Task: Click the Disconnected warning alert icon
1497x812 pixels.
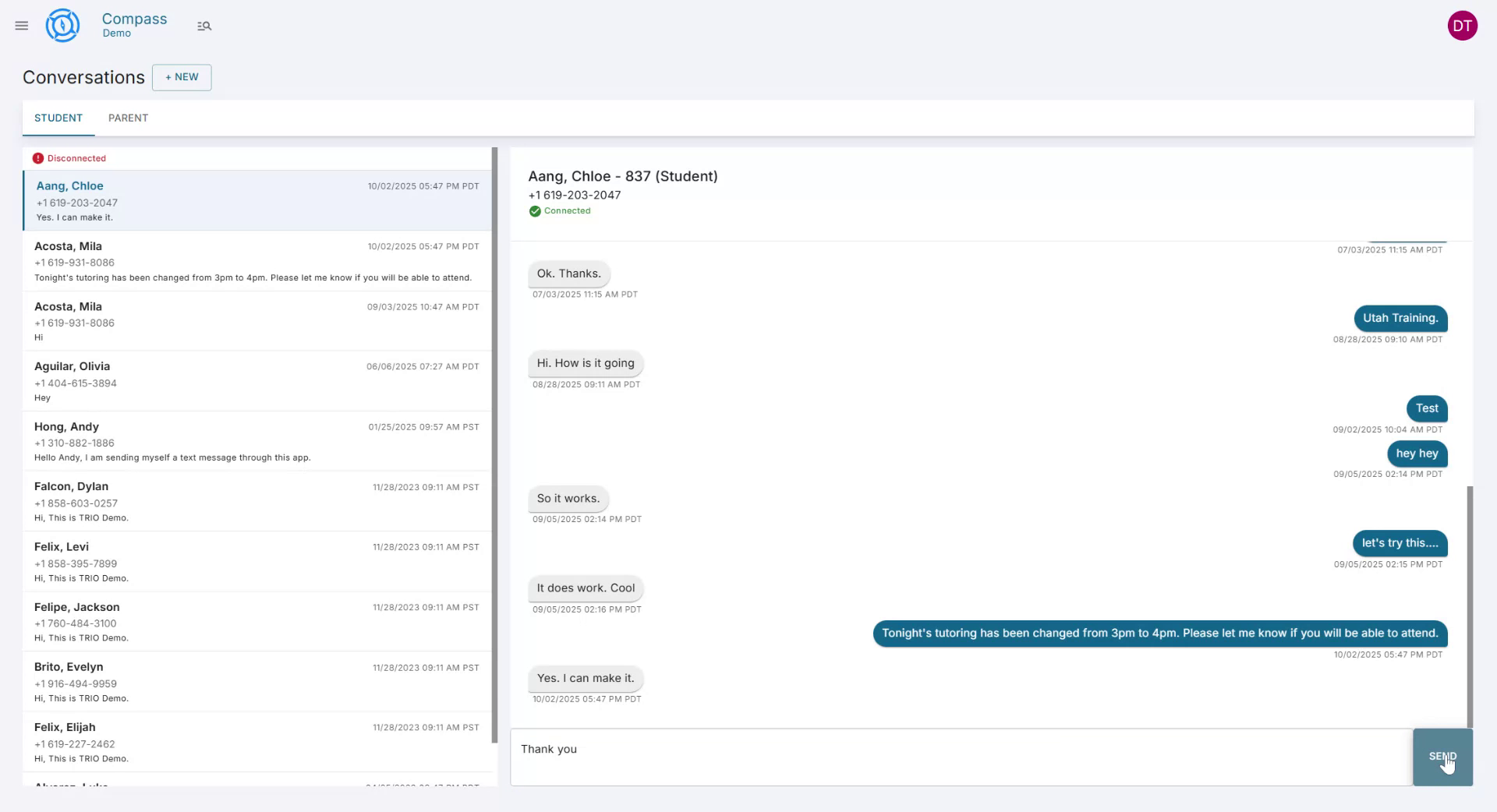Action: [x=38, y=158]
